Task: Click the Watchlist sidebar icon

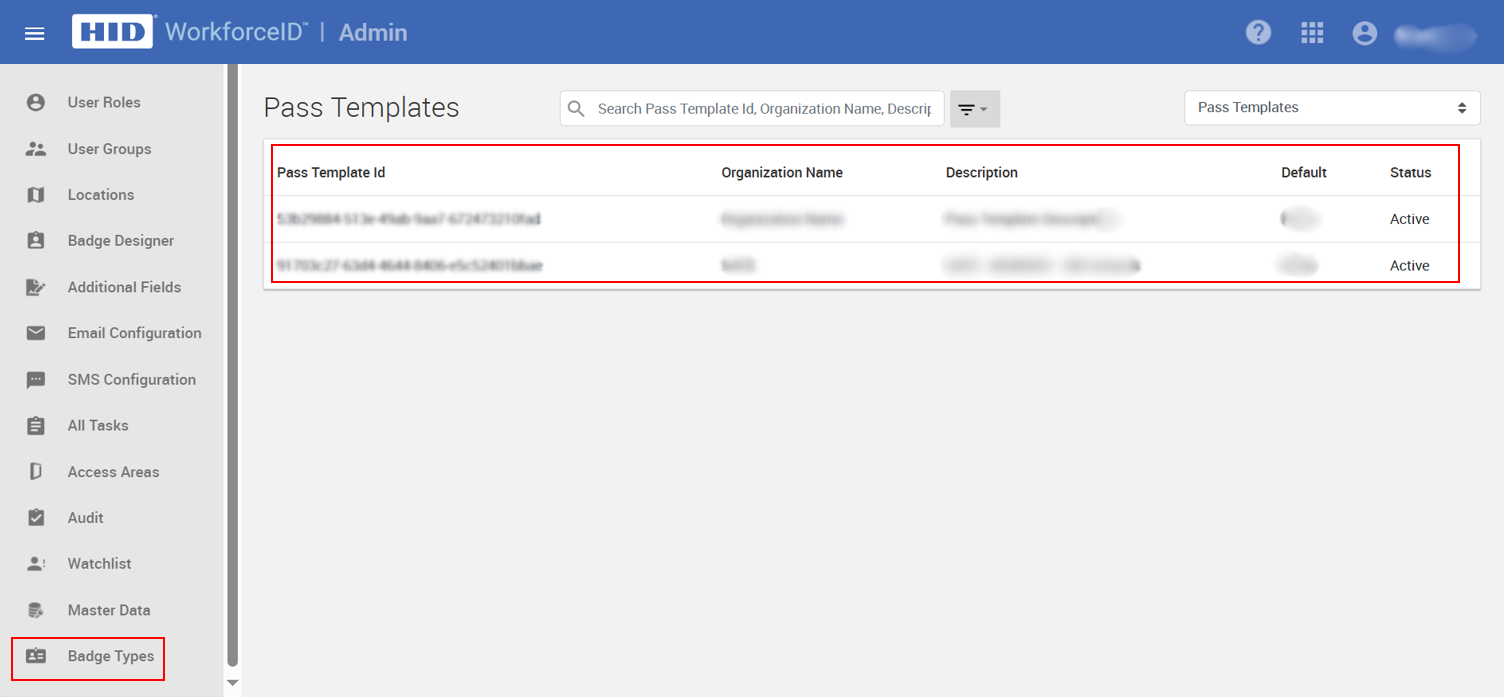Action: (x=36, y=564)
